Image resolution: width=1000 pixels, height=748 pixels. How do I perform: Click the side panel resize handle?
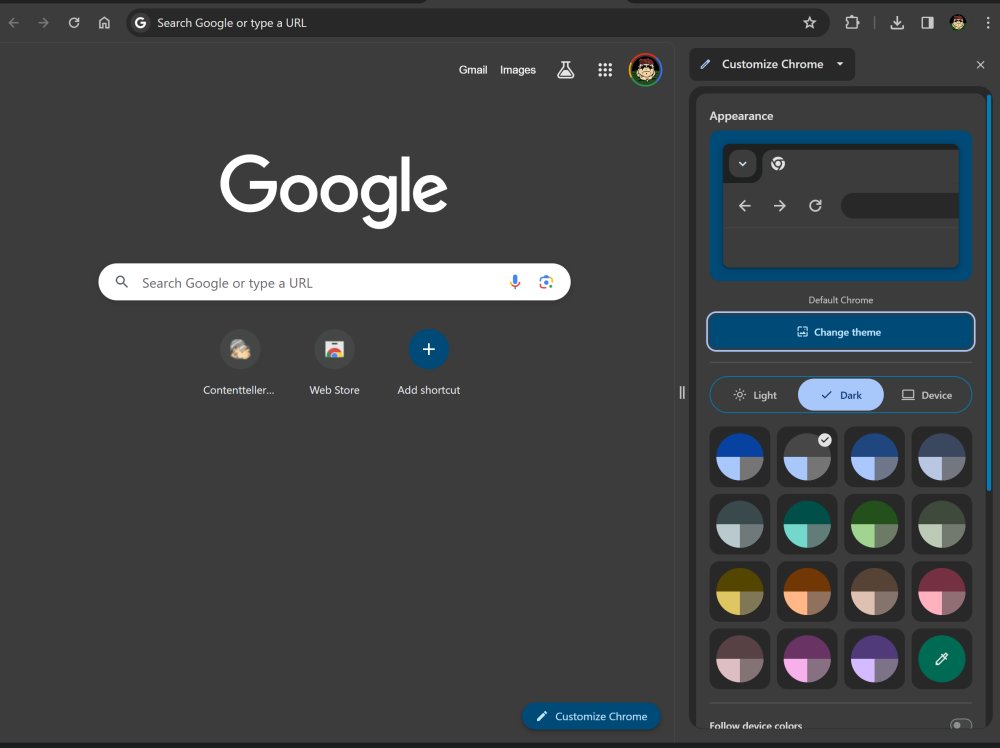coord(682,392)
